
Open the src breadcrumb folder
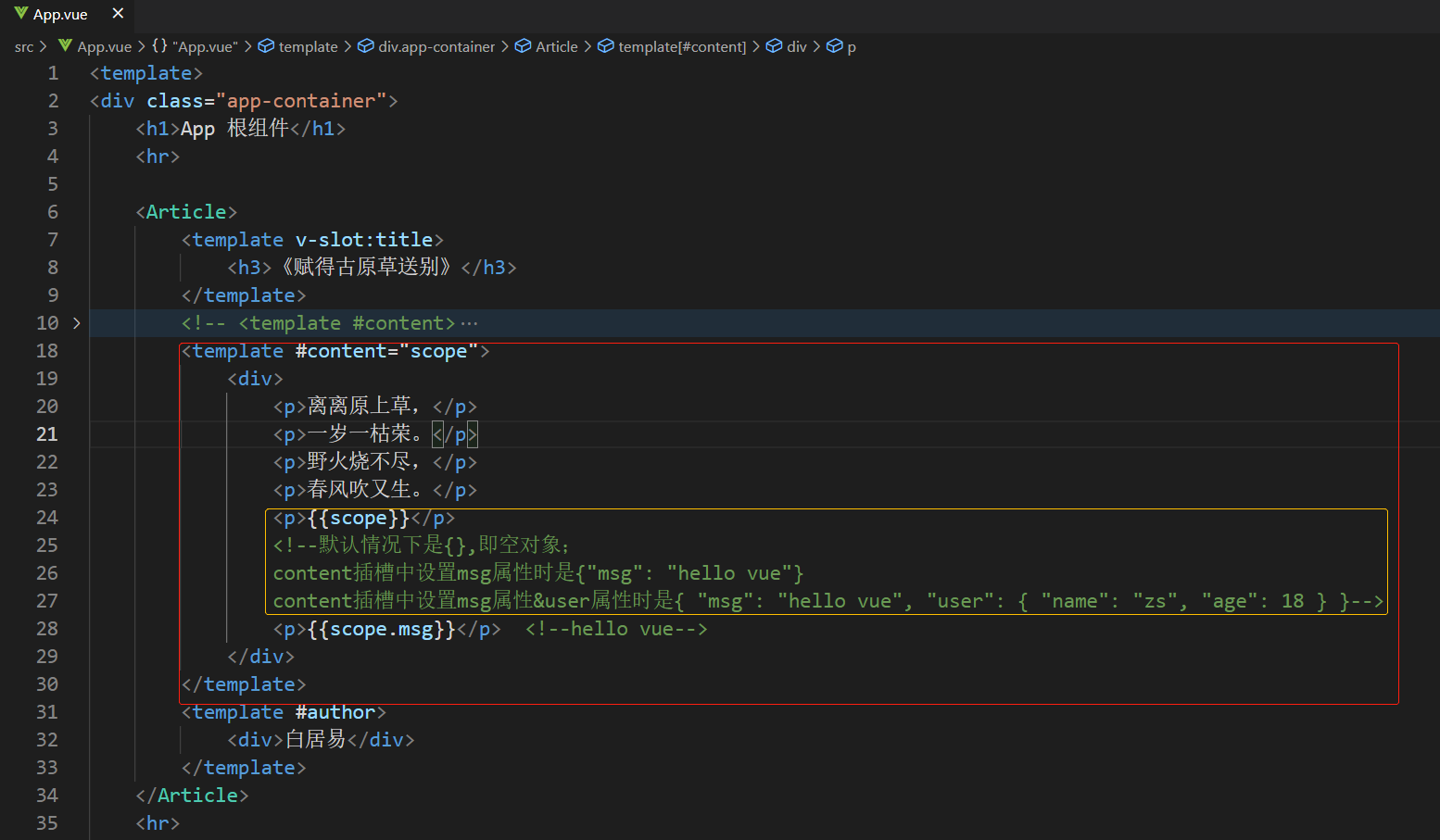[24, 47]
